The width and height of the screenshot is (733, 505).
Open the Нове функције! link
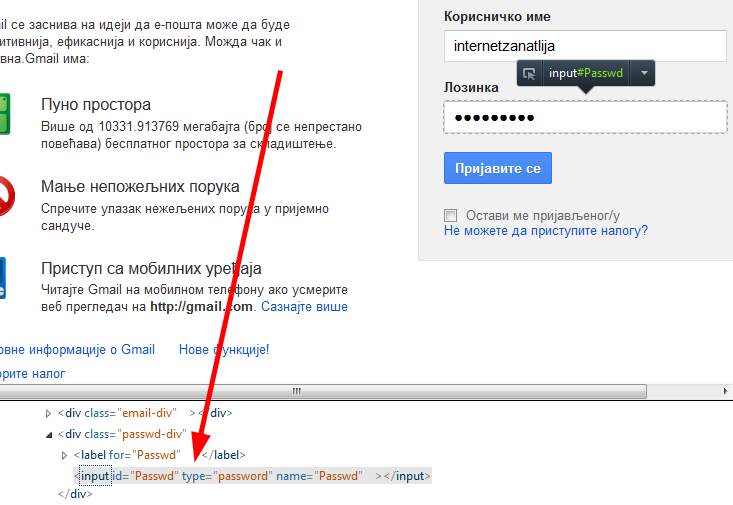(x=224, y=349)
